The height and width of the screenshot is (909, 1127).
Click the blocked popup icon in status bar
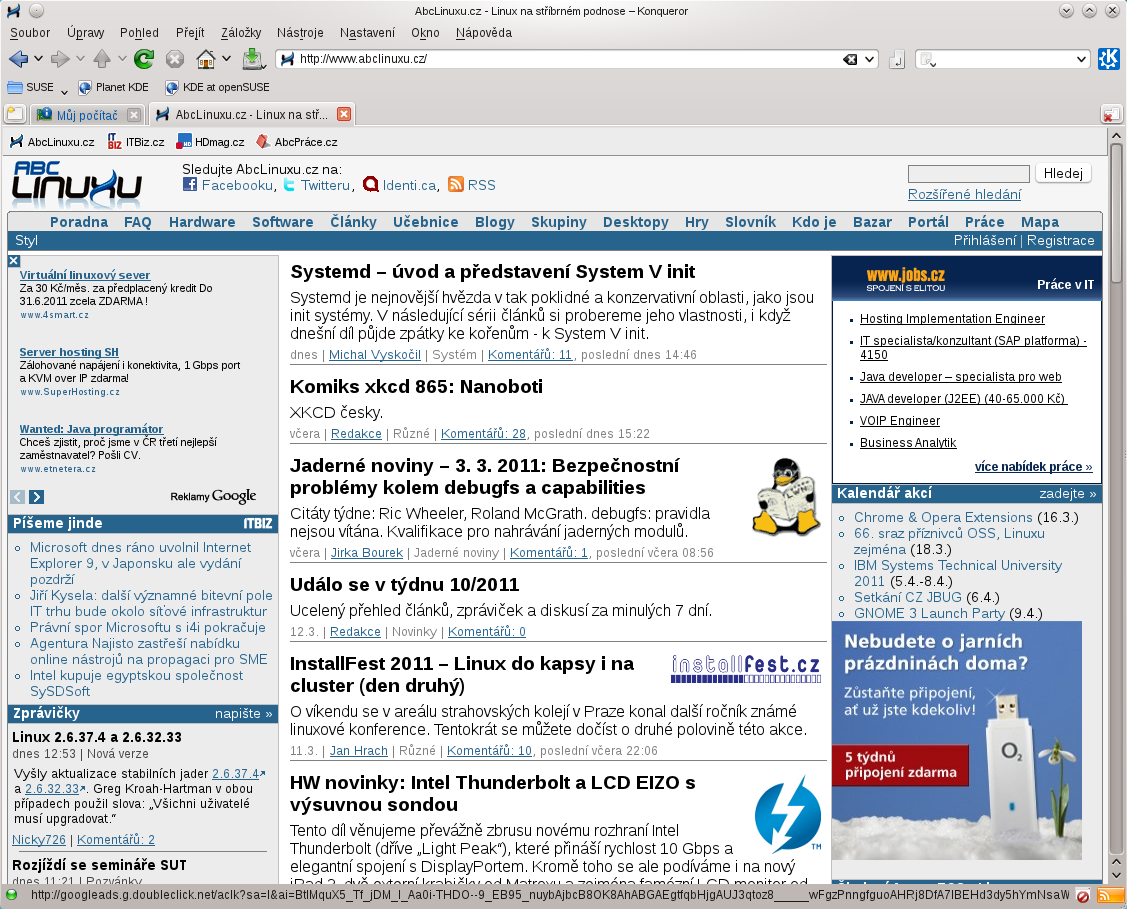1082,895
